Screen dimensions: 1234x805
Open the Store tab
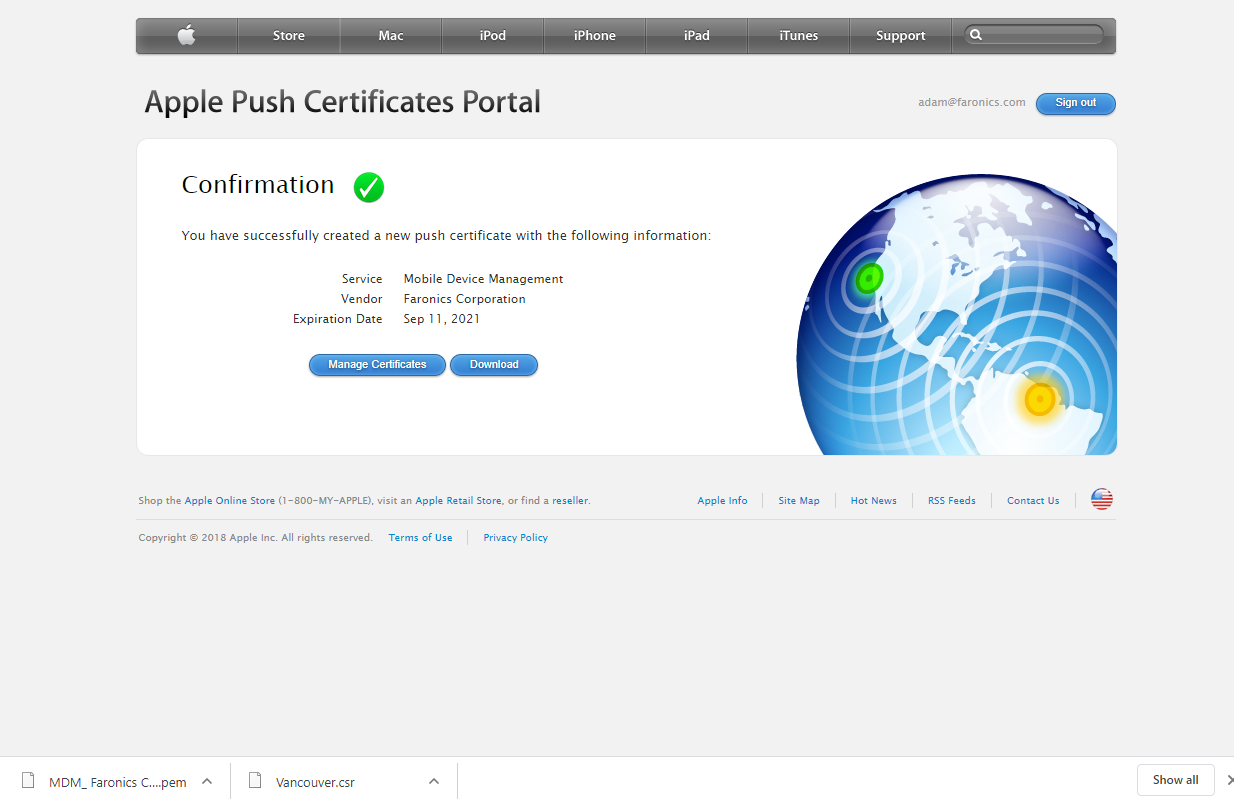tap(289, 36)
